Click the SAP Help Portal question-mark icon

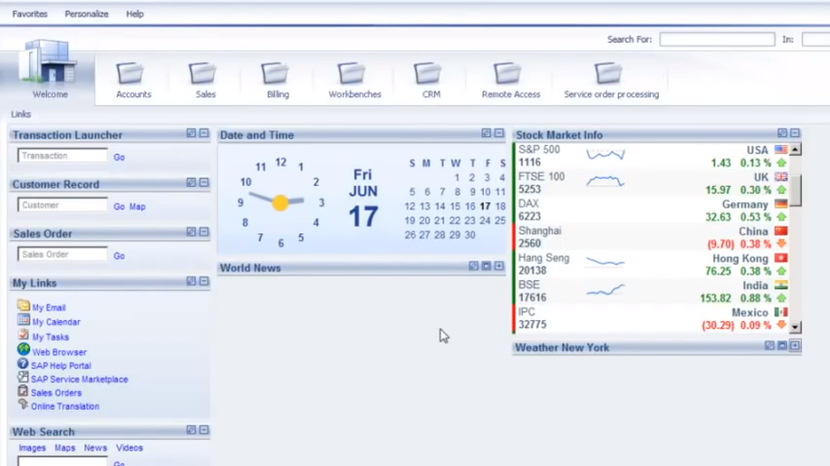[x=23, y=365]
